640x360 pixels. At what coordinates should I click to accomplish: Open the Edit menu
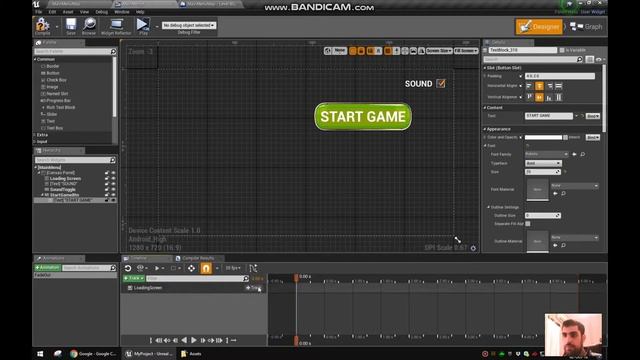pos(52,12)
